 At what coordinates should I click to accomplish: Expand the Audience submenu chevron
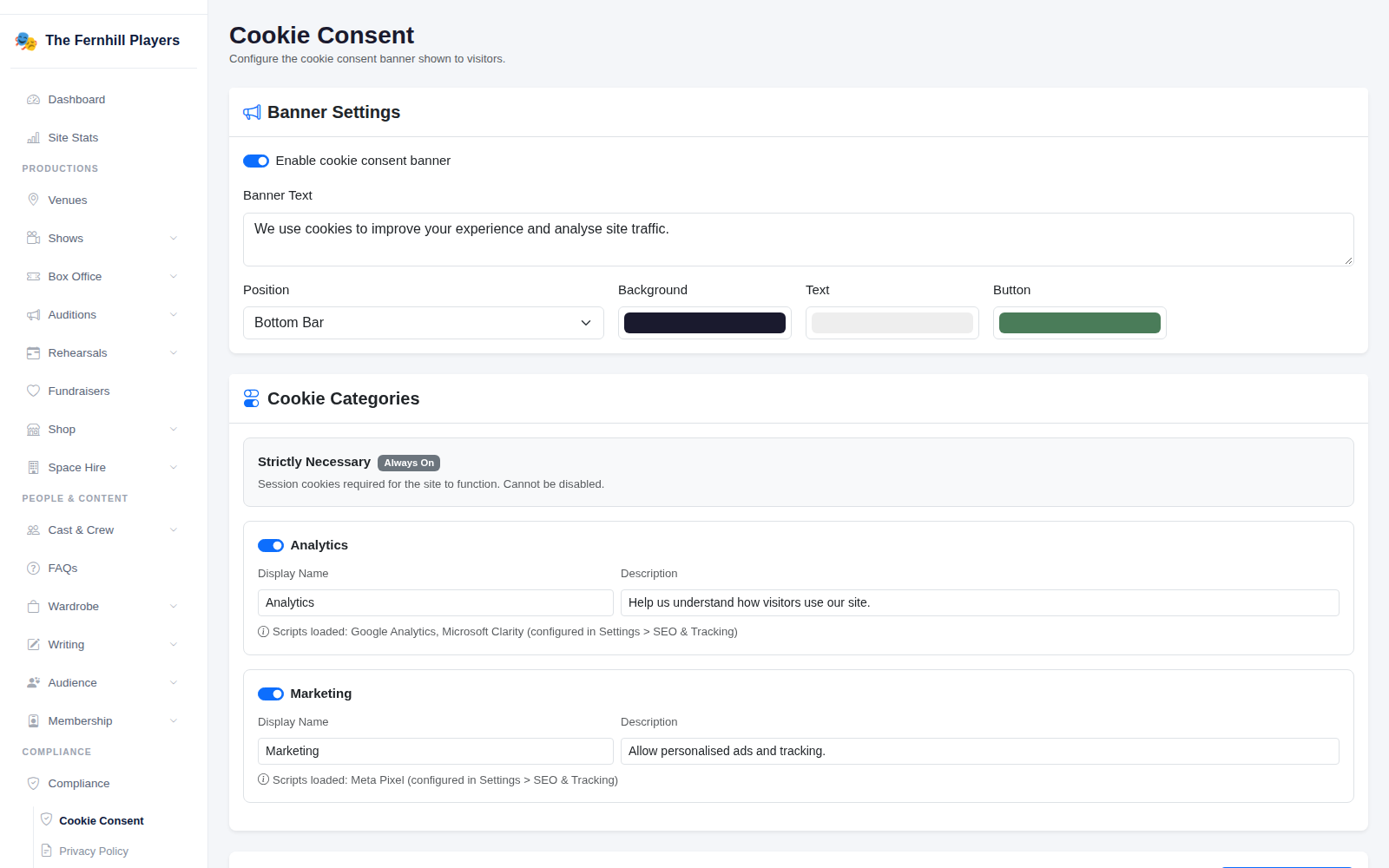[174, 683]
